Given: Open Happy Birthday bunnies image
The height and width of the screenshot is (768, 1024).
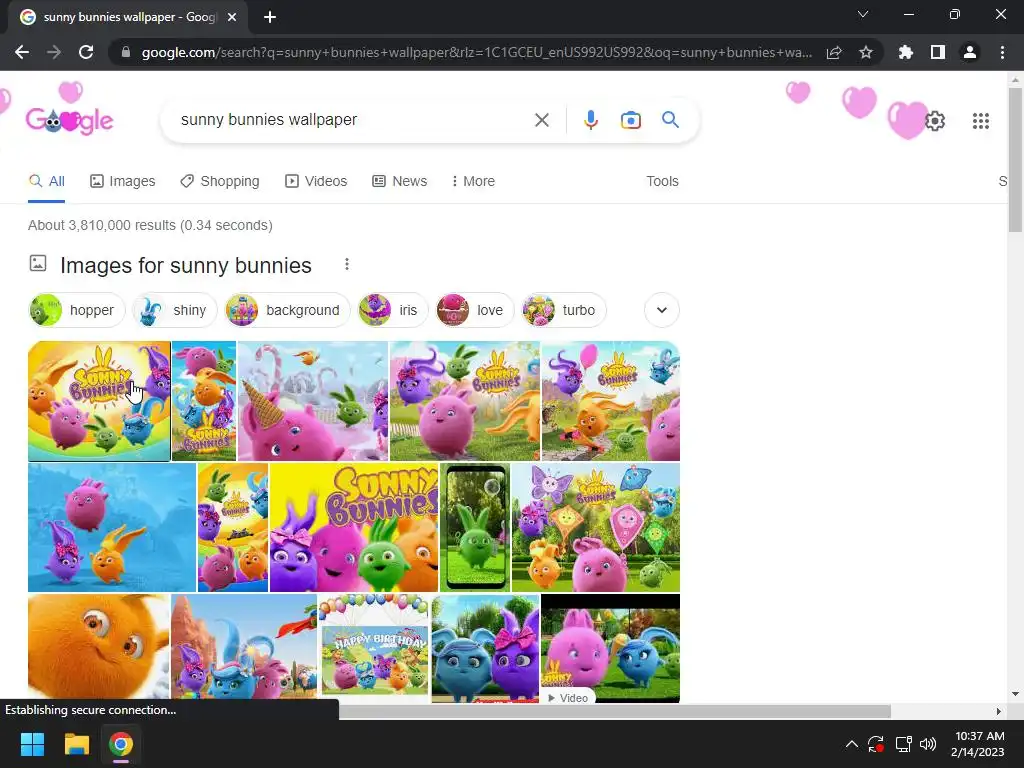Looking at the screenshot, I should [x=374, y=648].
